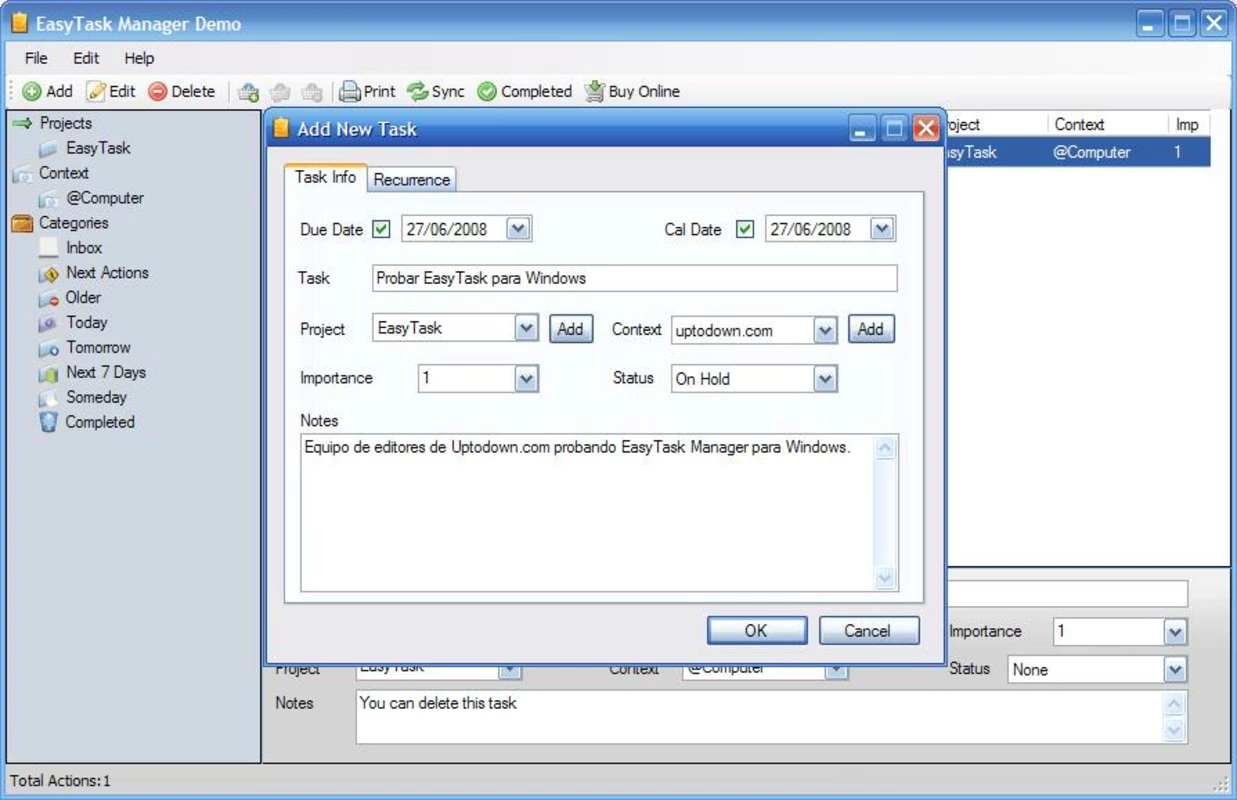Click inside the dialog Notes text area

point(588,512)
